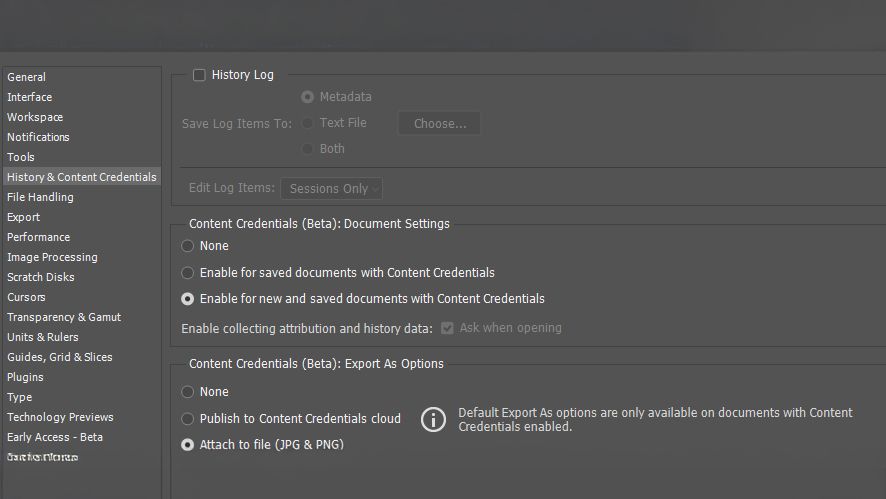Viewport: 886px width, 499px height.
Task: Show the Technology Previews preferences
Action: [x=60, y=417]
